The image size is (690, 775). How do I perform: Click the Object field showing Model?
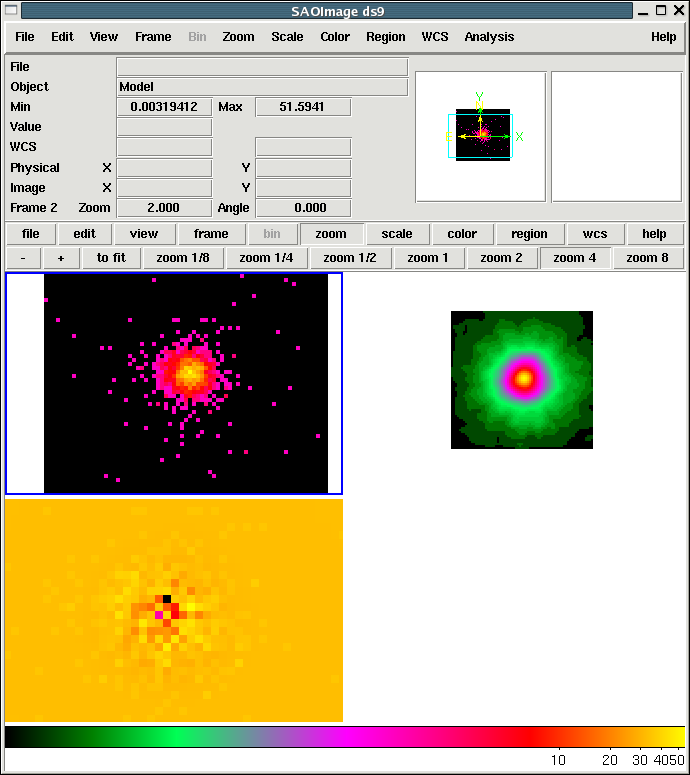(262, 87)
